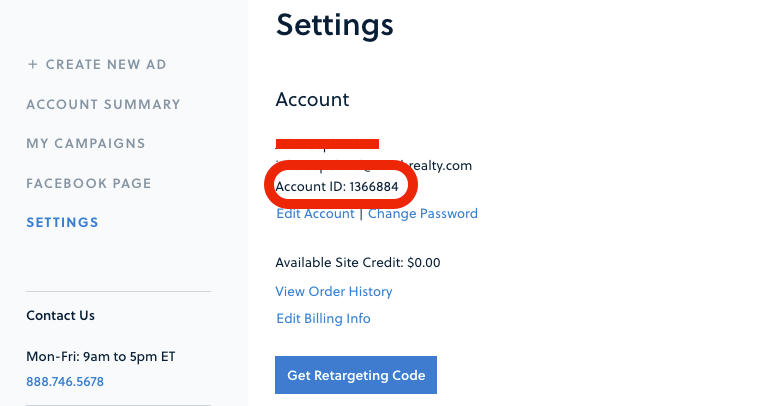The height and width of the screenshot is (406, 784).
Task: Select the Facebook Page sidebar item
Action: click(89, 183)
